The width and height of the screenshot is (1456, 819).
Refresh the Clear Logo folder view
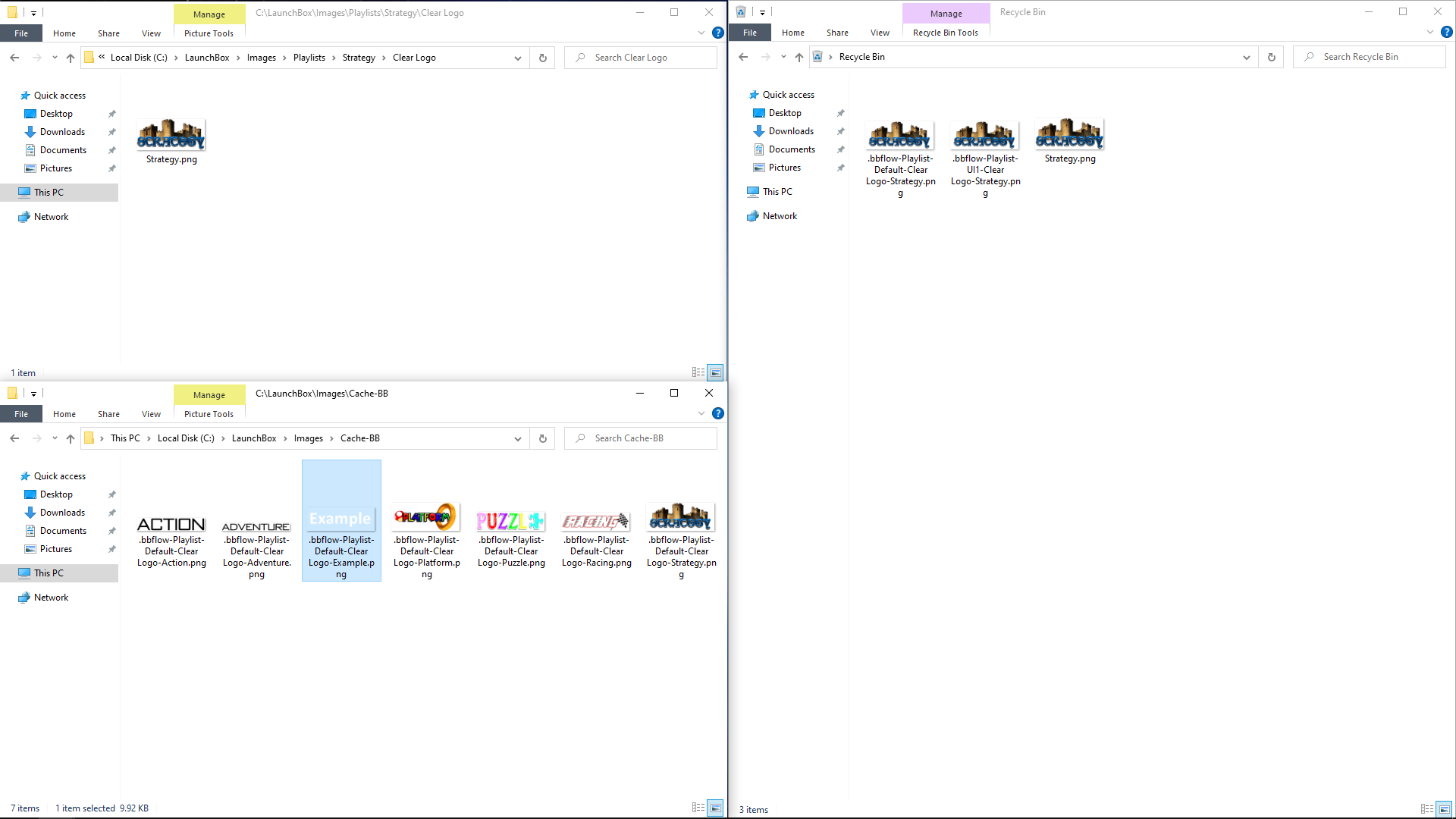[543, 58]
